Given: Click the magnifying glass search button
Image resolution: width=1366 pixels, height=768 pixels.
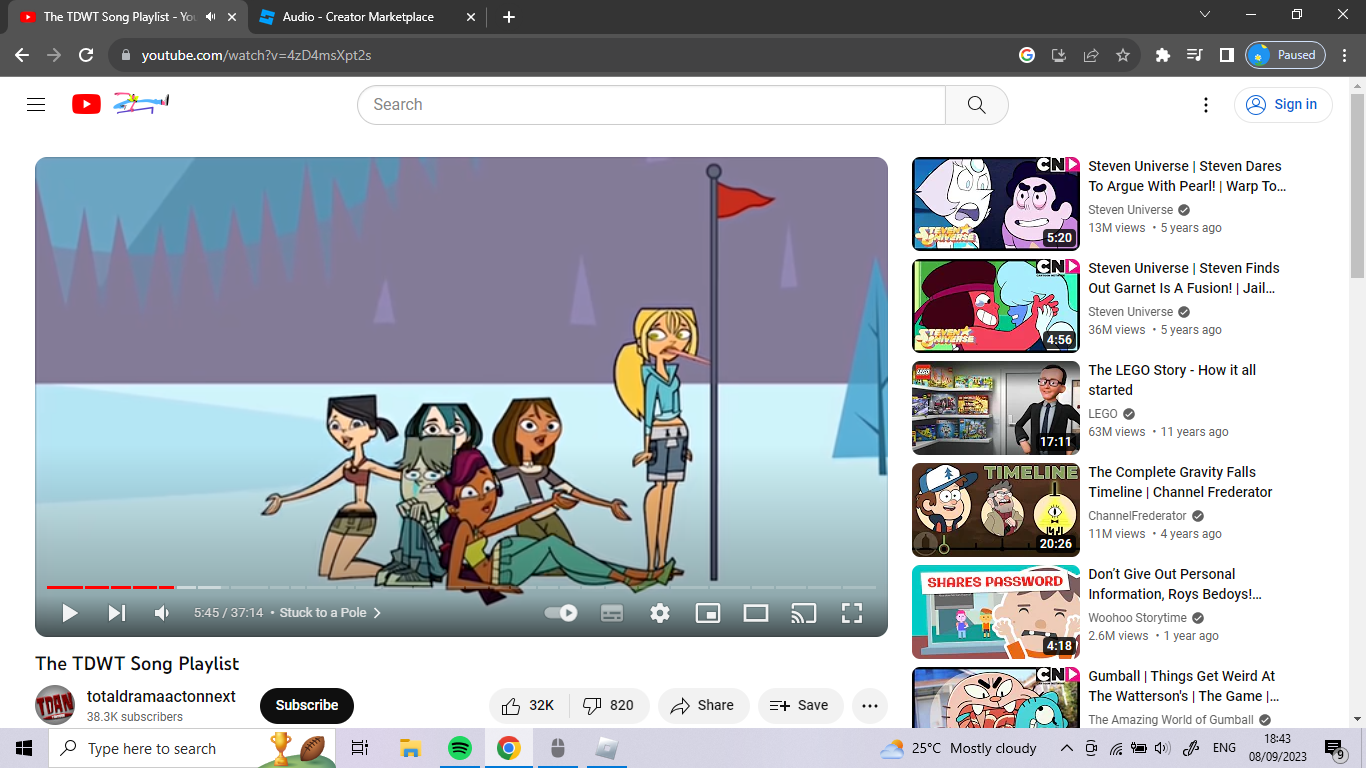Looking at the screenshot, I should point(977,104).
